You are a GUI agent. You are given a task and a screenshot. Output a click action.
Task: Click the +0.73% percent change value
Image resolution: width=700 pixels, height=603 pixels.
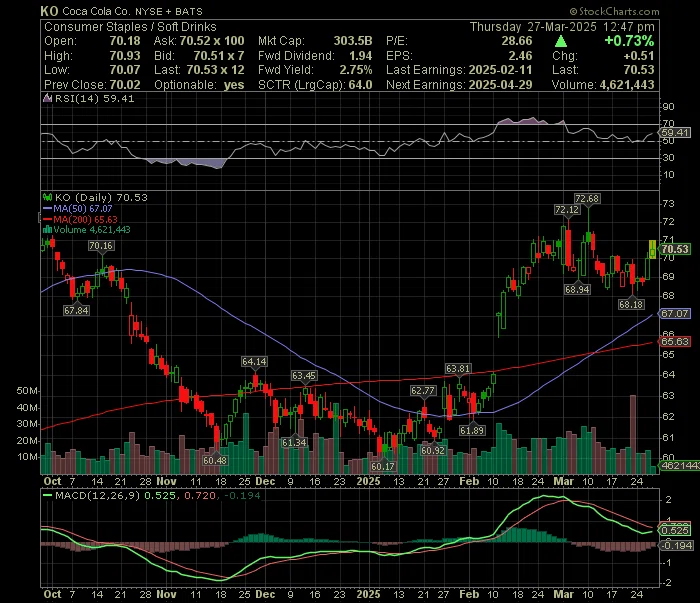pos(629,41)
